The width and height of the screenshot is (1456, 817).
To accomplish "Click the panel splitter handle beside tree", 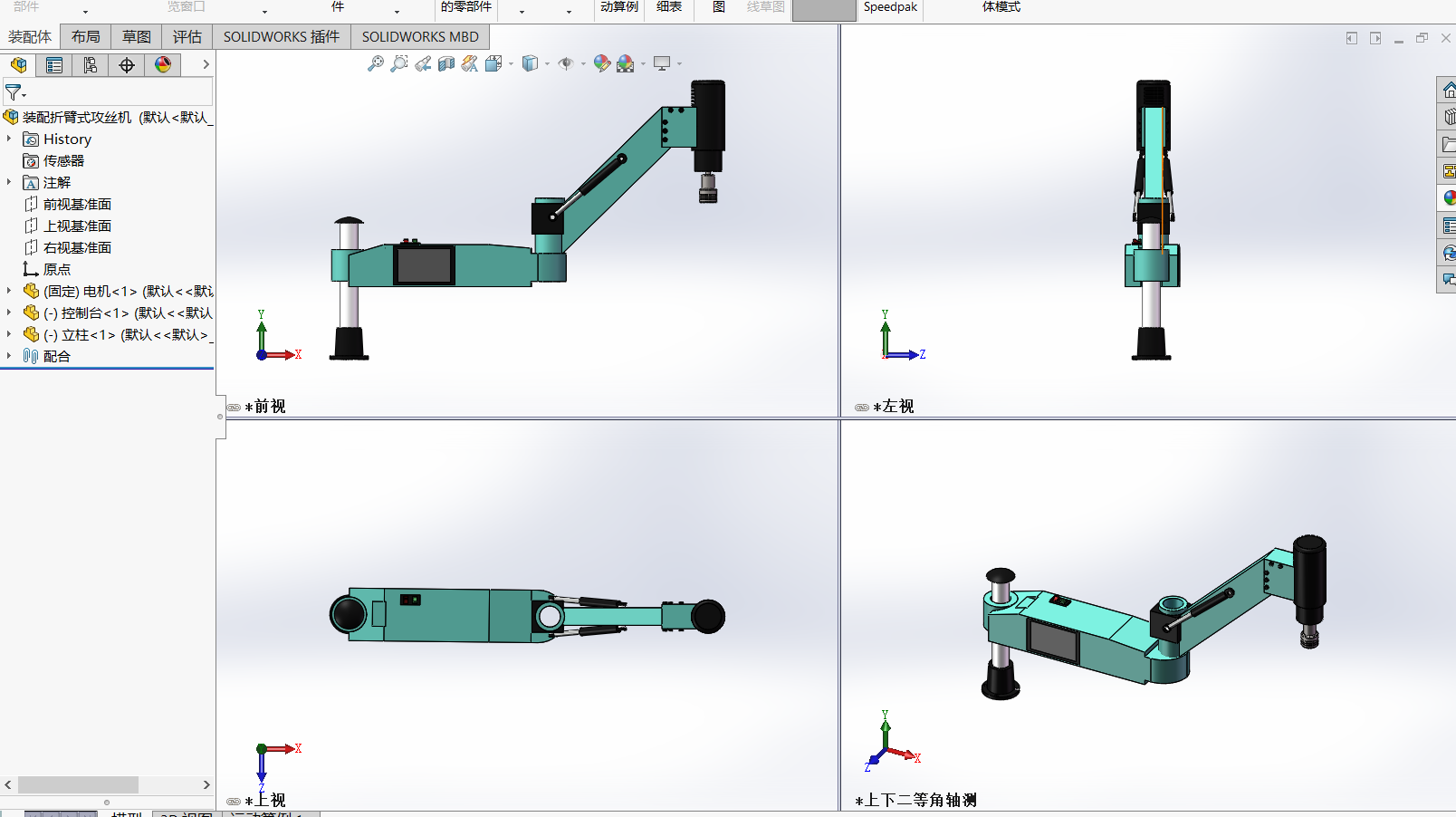I will 220,417.
